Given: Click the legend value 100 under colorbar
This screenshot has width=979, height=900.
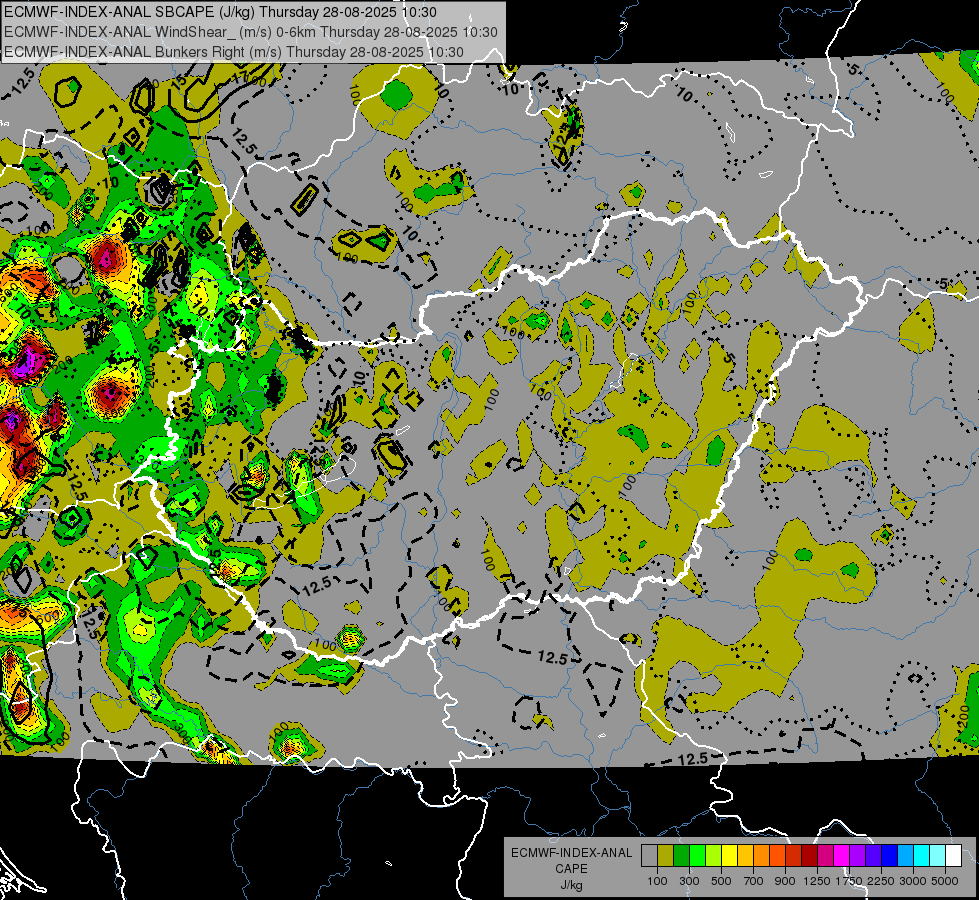Looking at the screenshot, I should coord(657,881).
